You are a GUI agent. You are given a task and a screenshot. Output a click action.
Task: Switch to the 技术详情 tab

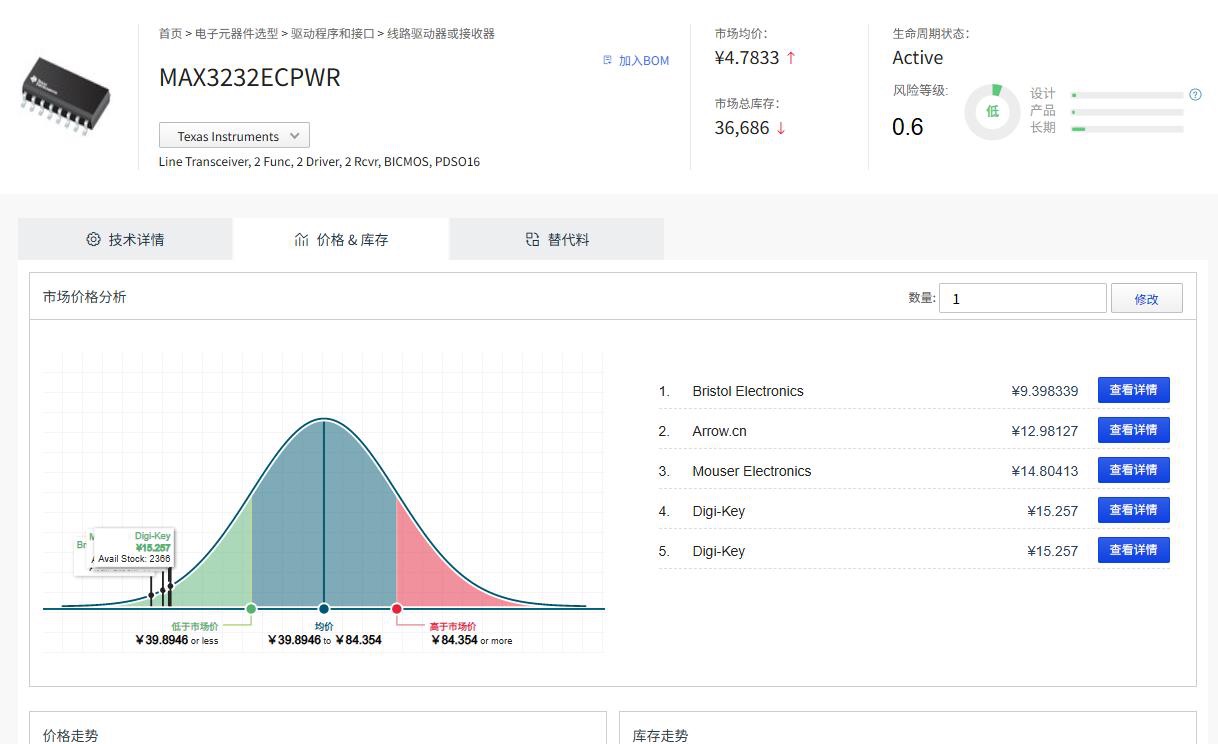(125, 239)
